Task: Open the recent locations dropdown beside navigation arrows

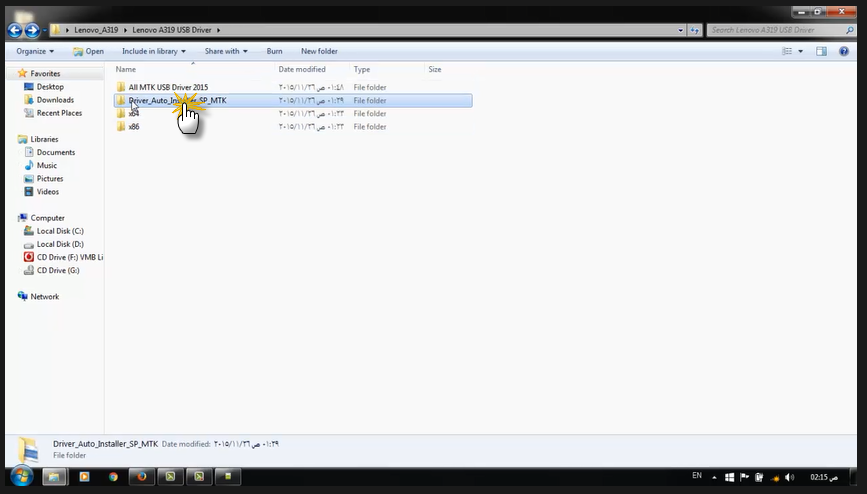Action: 45,30
